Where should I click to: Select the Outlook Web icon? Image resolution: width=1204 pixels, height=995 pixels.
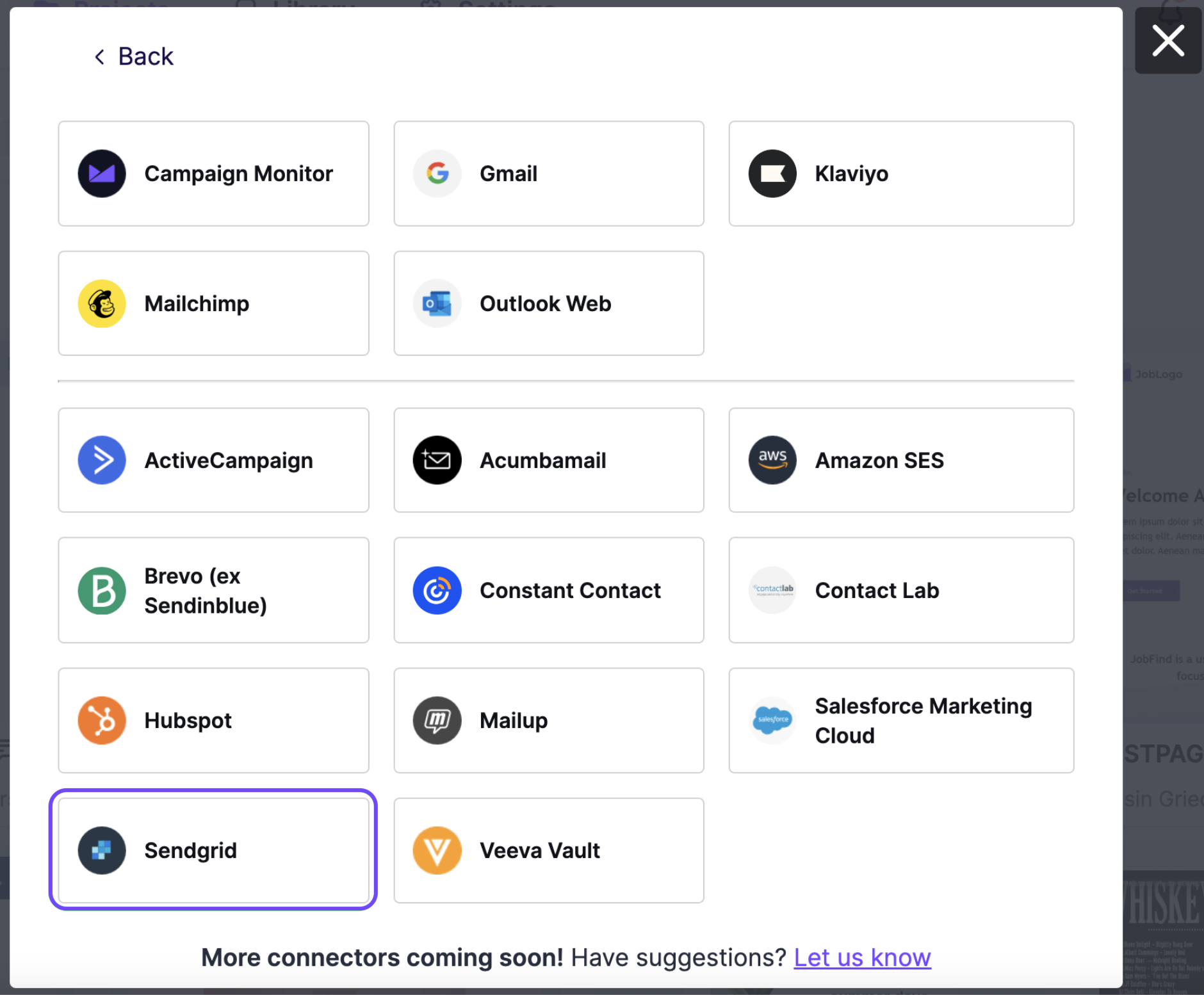[x=437, y=303]
